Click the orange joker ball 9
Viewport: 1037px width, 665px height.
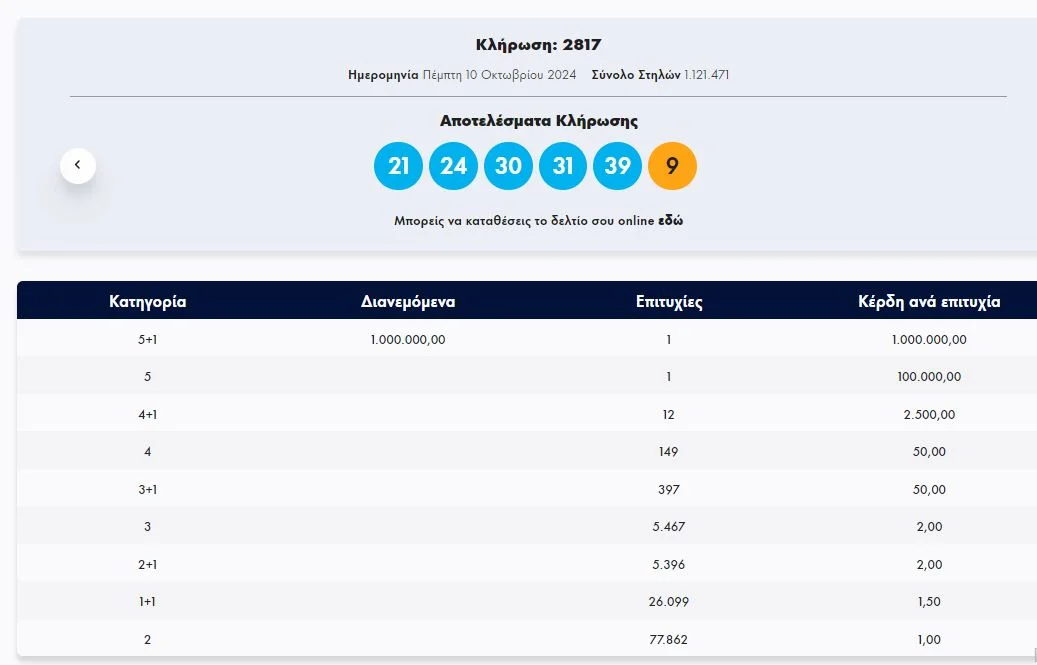pyautogui.click(x=672, y=165)
